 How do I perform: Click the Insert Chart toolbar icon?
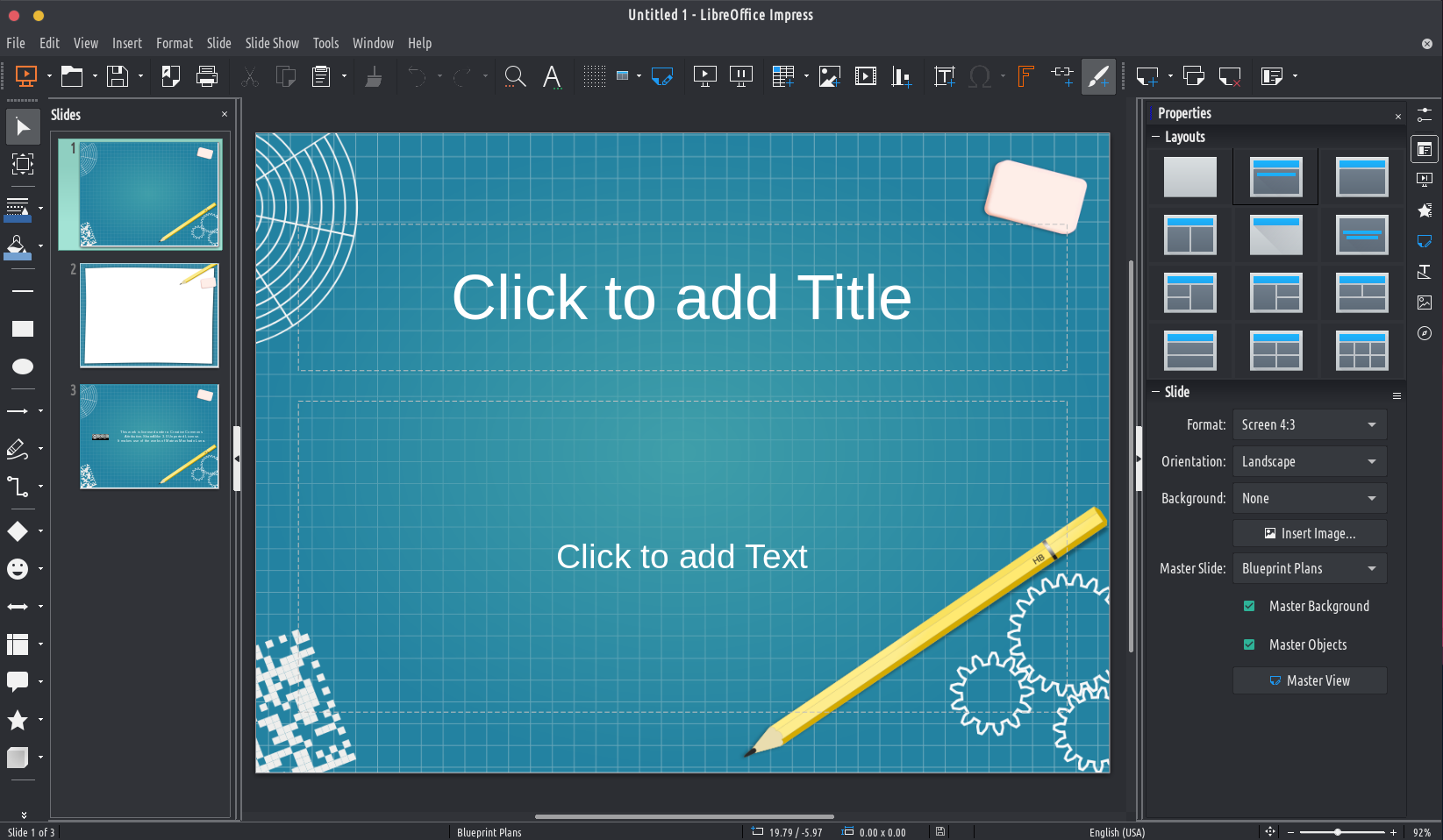point(901,77)
